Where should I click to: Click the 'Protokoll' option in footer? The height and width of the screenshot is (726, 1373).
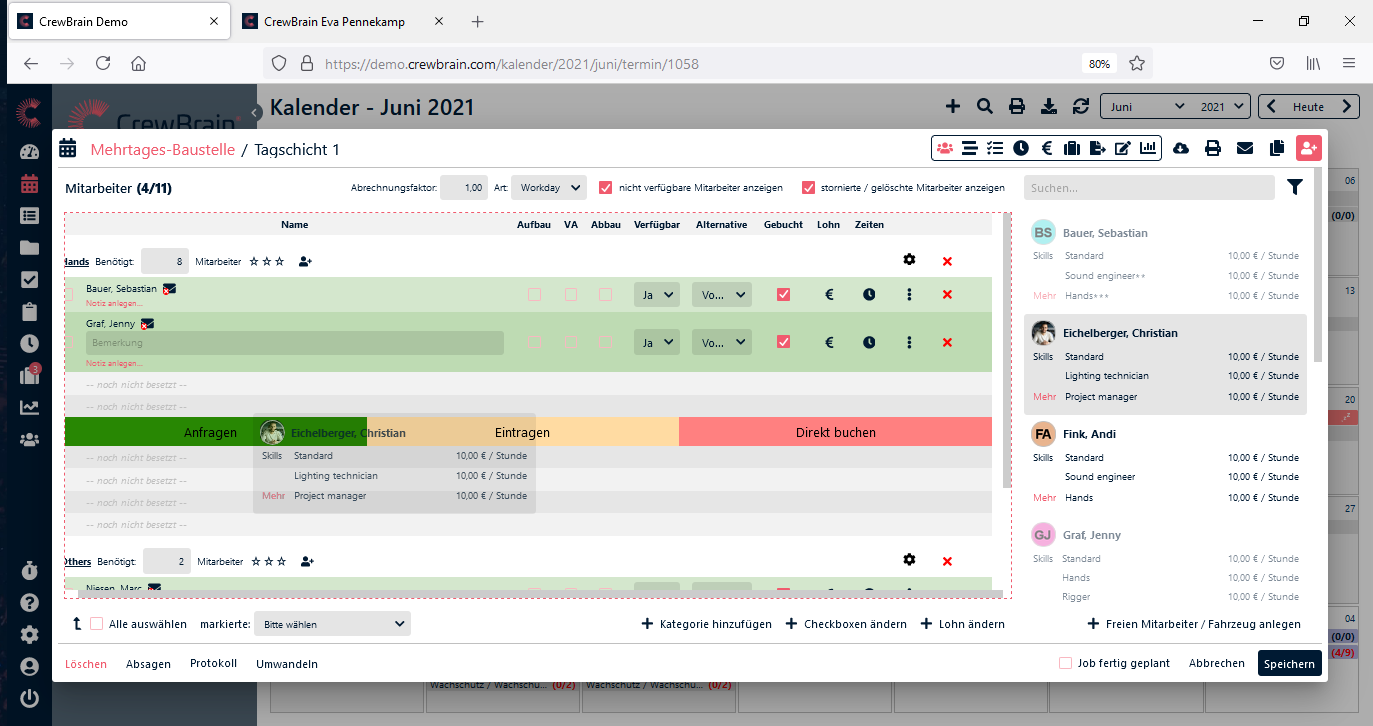[x=213, y=663]
